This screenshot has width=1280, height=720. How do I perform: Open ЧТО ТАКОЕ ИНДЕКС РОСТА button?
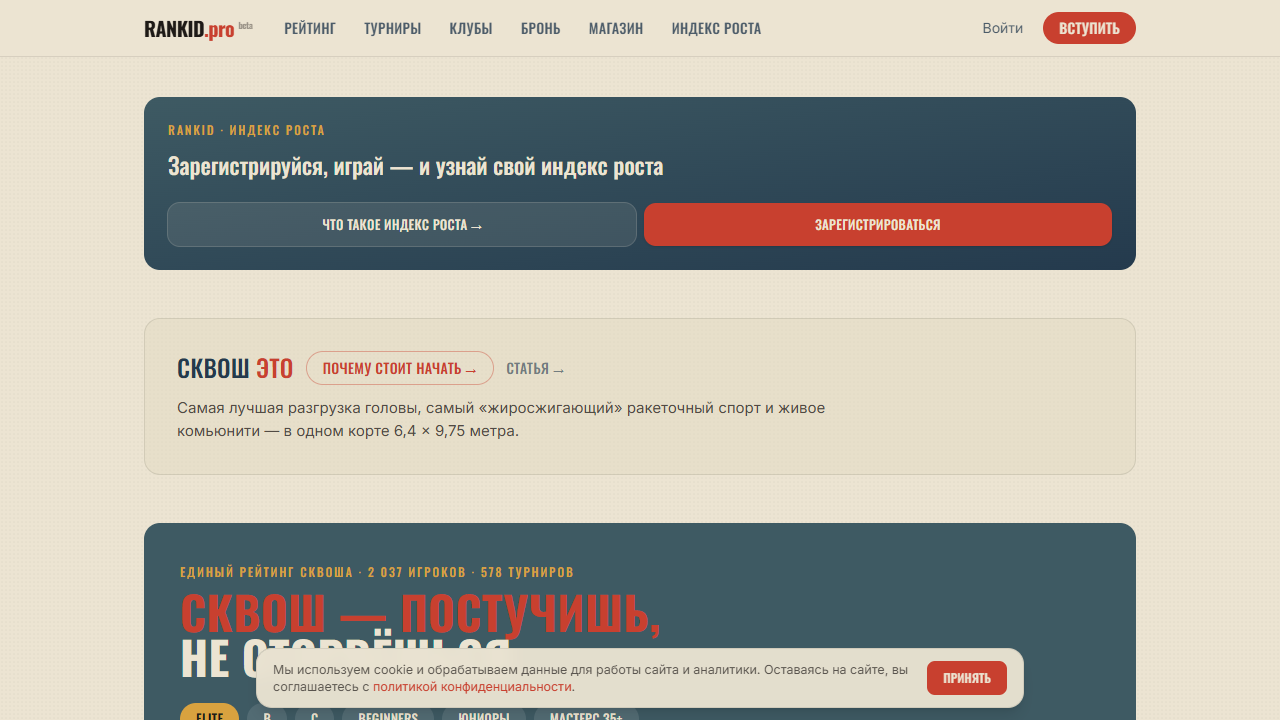click(402, 224)
